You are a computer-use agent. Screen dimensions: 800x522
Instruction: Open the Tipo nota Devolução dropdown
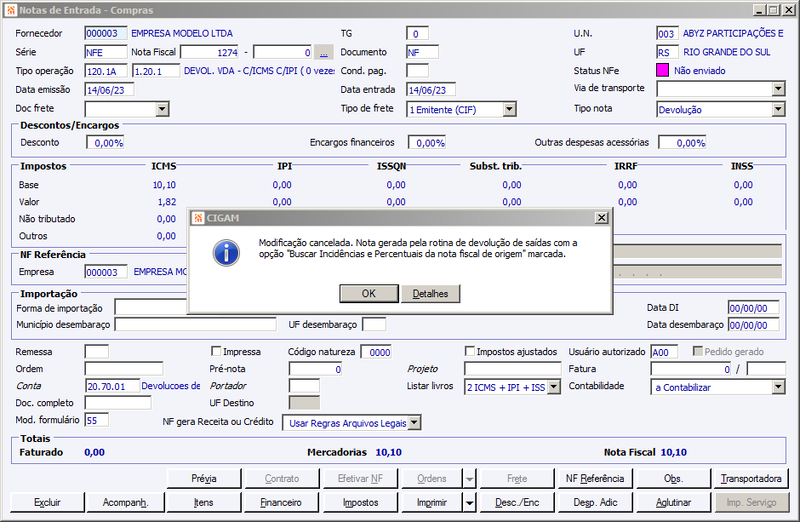pyautogui.click(x=778, y=109)
